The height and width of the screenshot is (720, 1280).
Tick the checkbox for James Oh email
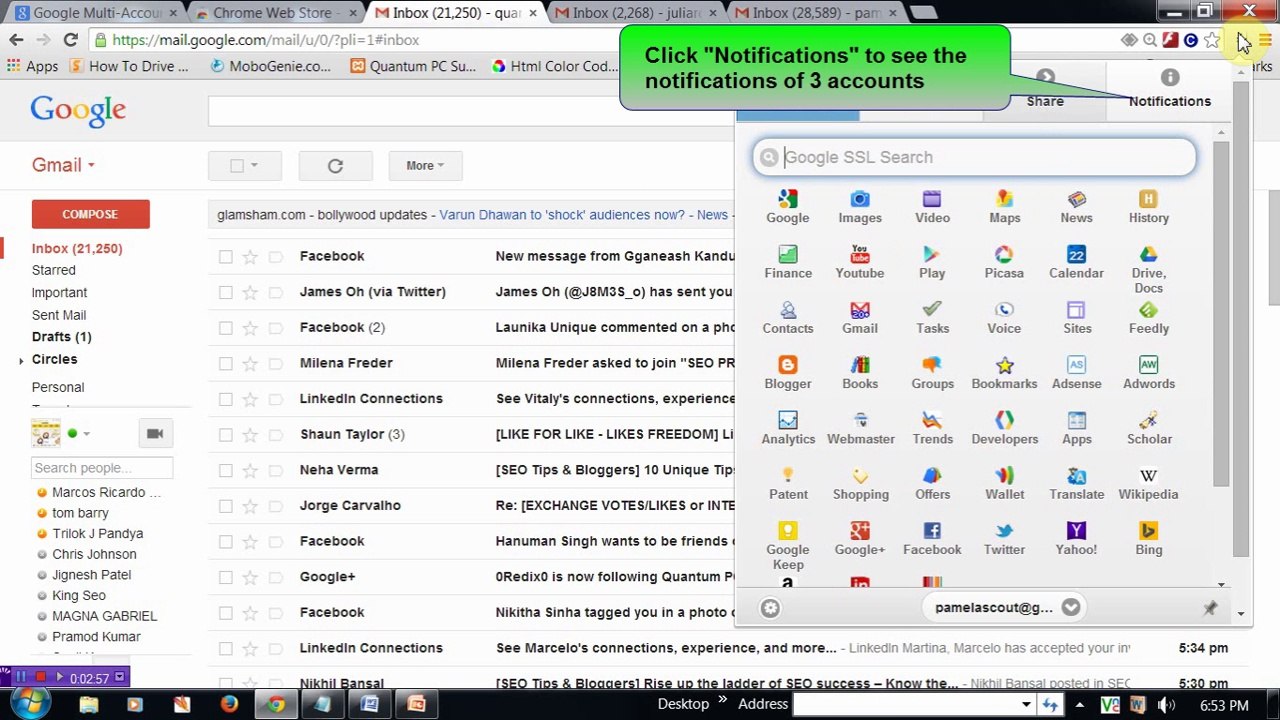tap(226, 292)
